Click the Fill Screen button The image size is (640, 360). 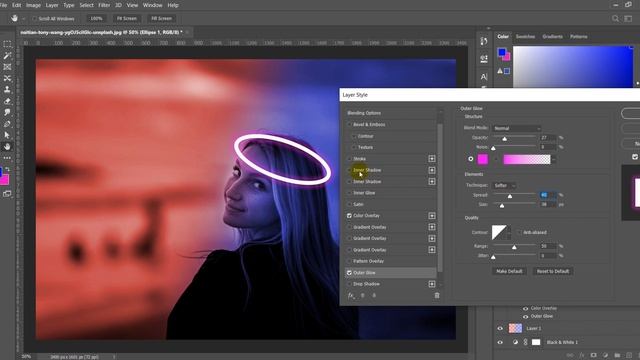pyautogui.click(x=161, y=18)
